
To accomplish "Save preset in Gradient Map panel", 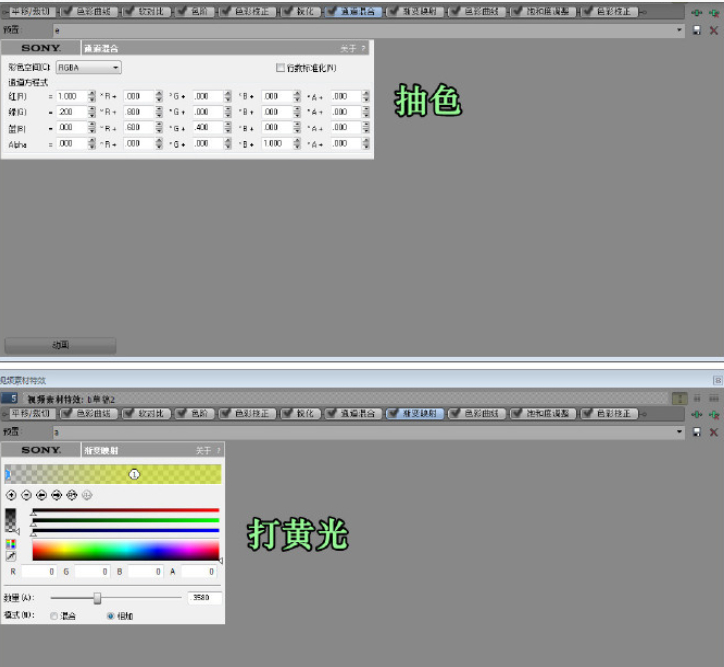I will (x=697, y=432).
